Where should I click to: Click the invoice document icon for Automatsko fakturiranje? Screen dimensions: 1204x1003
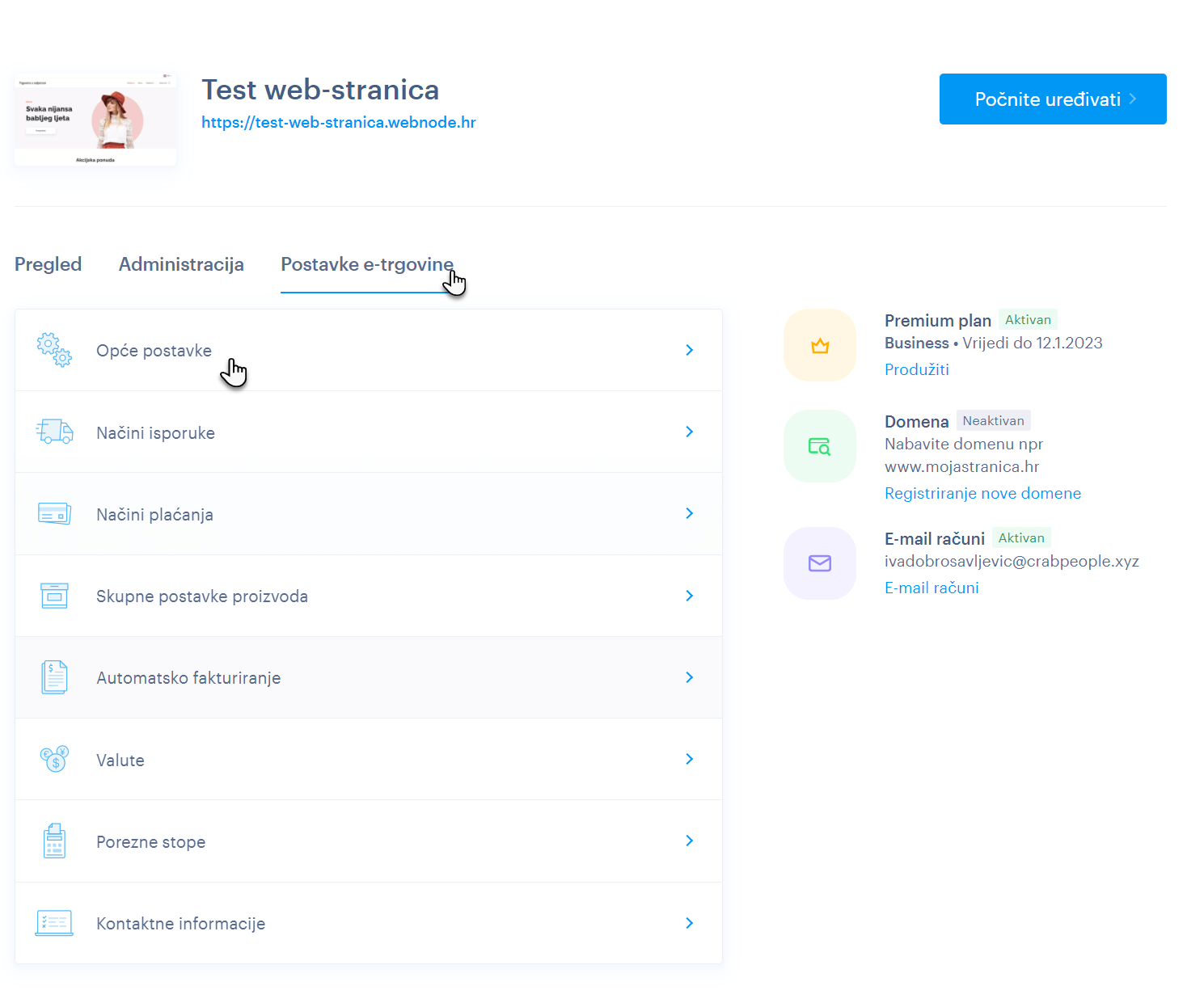(54, 677)
